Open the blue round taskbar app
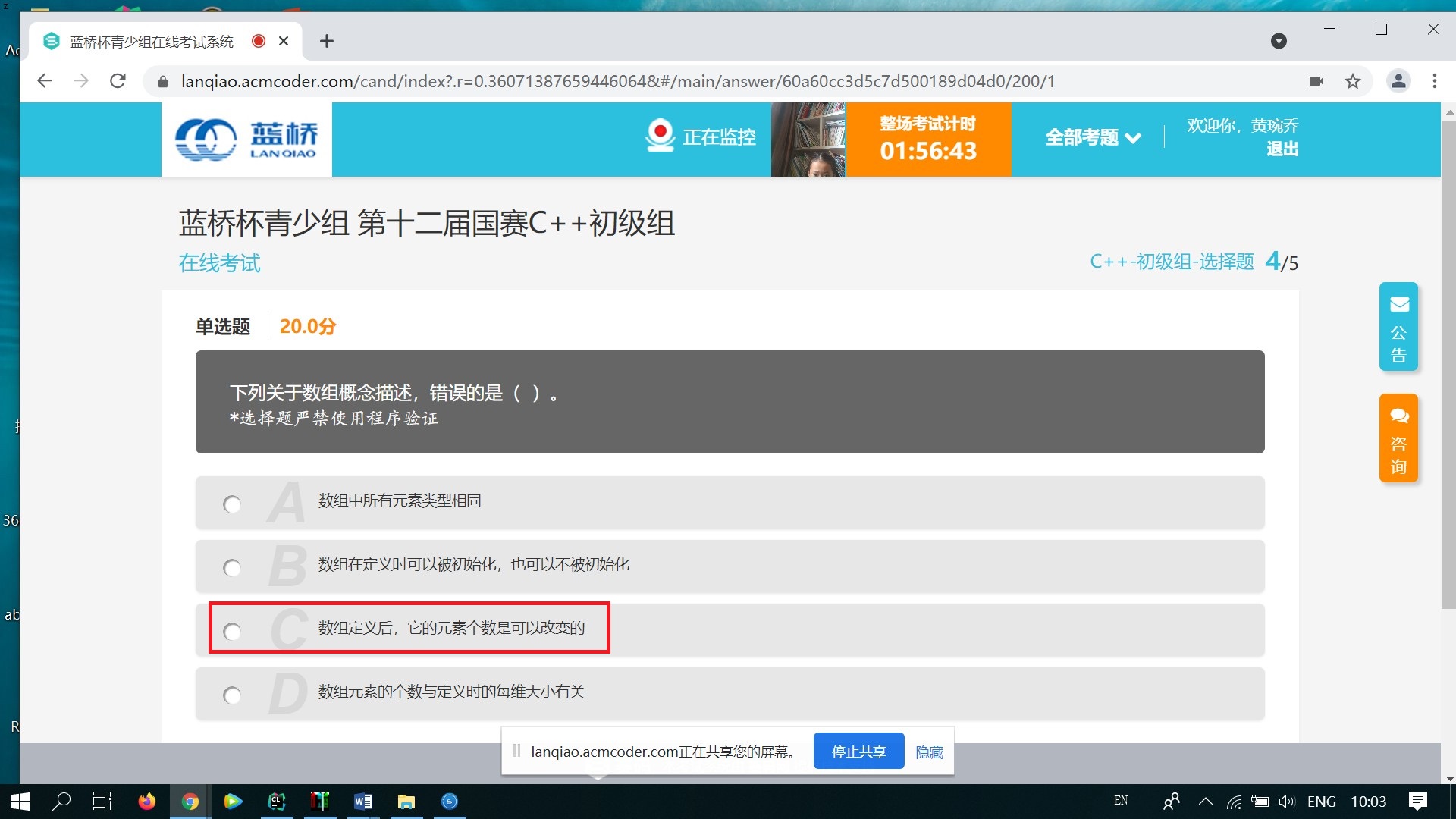This screenshot has height=819, width=1456. pos(450,802)
